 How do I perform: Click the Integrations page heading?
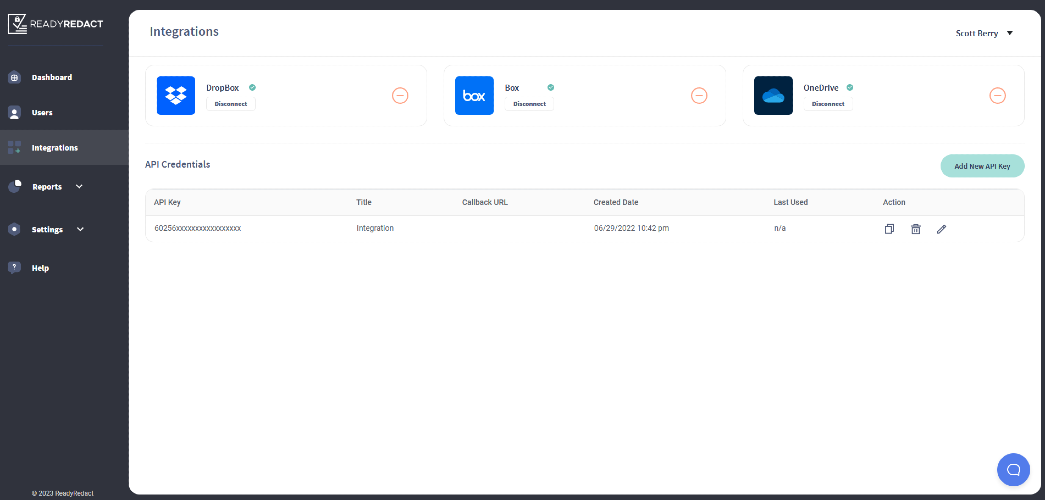[x=184, y=31]
